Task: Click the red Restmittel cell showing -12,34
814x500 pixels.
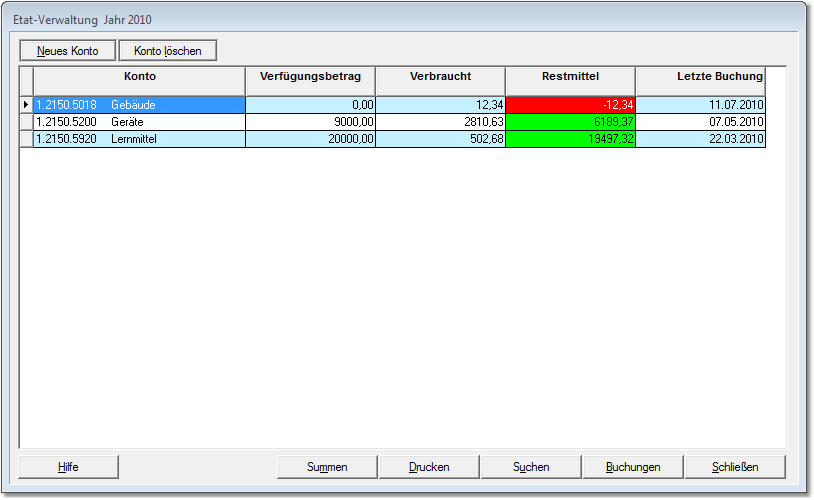Action: click(x=570, y=104)
